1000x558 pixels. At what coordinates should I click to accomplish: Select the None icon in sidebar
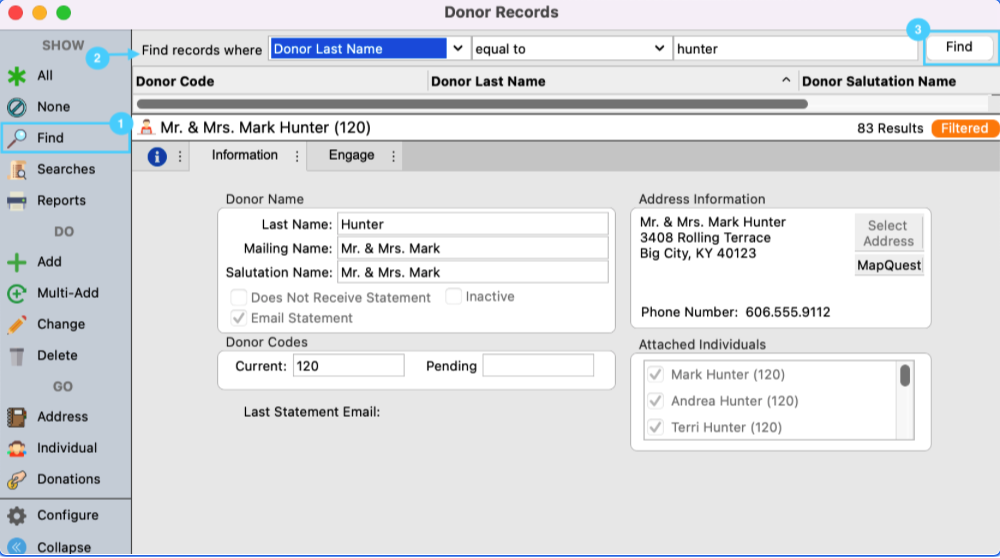pos(17,107)
